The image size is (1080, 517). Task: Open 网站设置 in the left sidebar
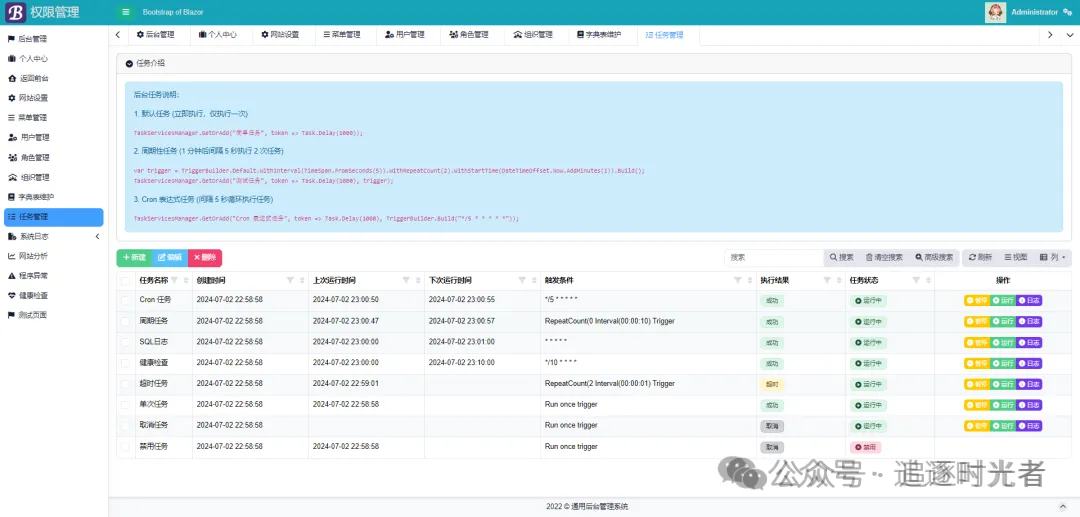(x=34, y=98)
